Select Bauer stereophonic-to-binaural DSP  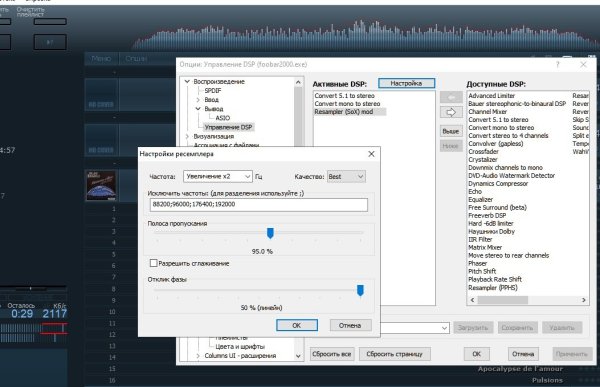[x=517, y=104]
